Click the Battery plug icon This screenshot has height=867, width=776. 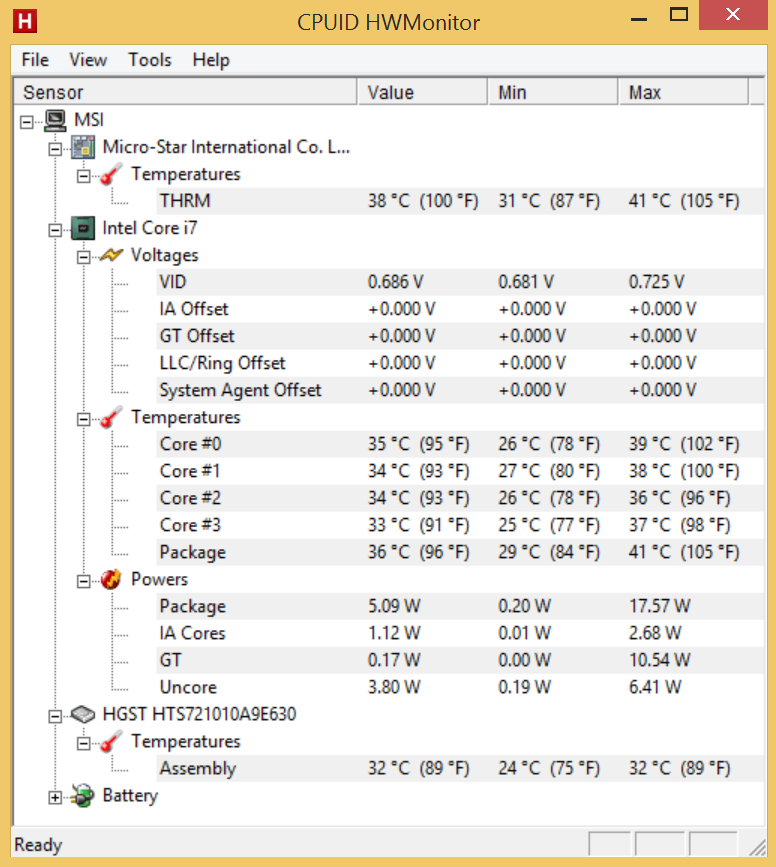tap(83, 796)
